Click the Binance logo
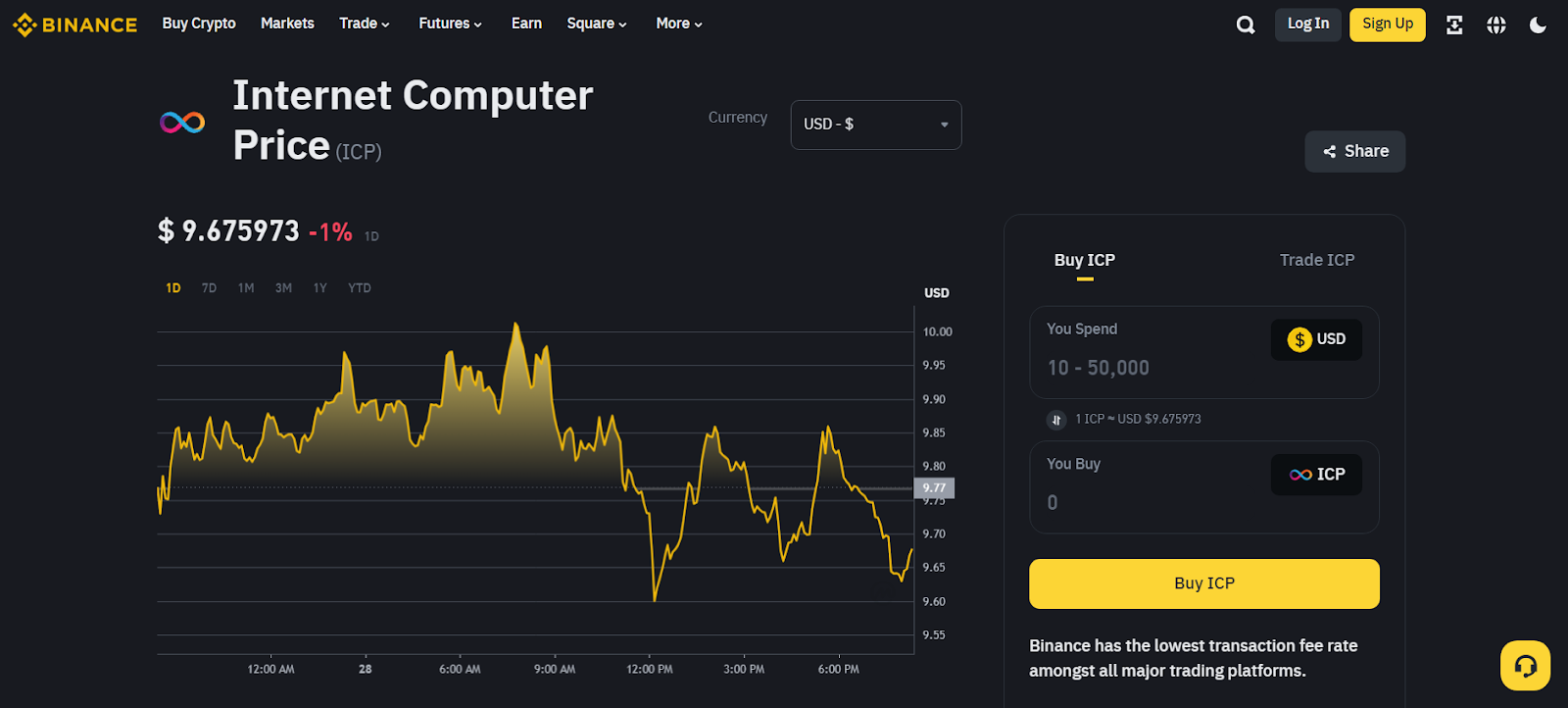The width and height of the screenshot is (1568, 708). coord(74,25)
